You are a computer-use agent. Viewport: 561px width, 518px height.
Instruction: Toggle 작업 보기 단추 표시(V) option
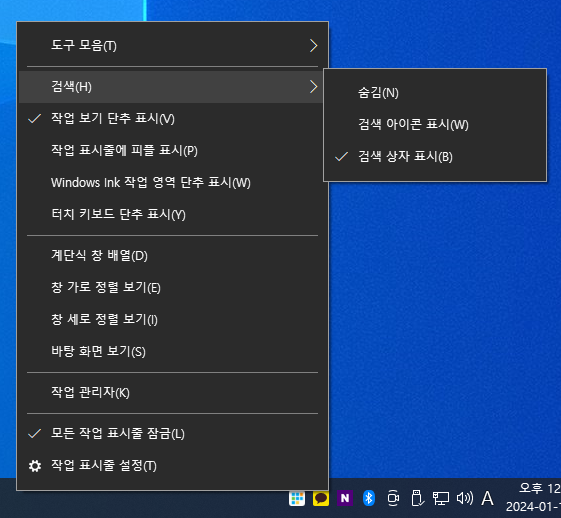pyautogui.click(x=172, y=118)
